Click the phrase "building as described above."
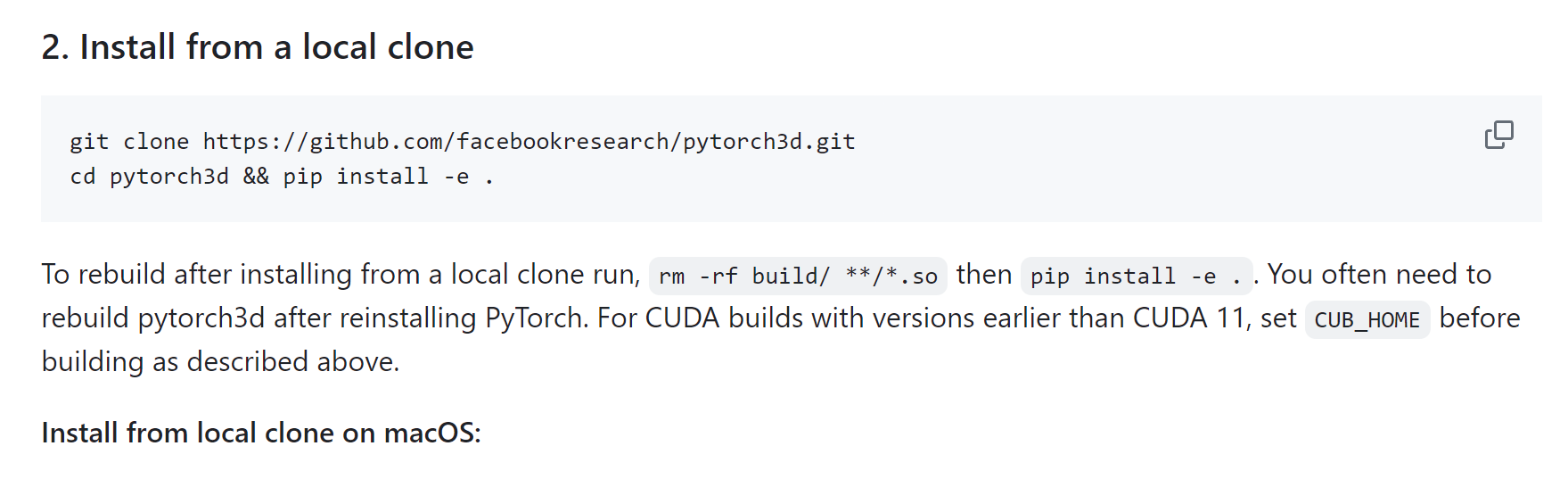 [220, 362]
